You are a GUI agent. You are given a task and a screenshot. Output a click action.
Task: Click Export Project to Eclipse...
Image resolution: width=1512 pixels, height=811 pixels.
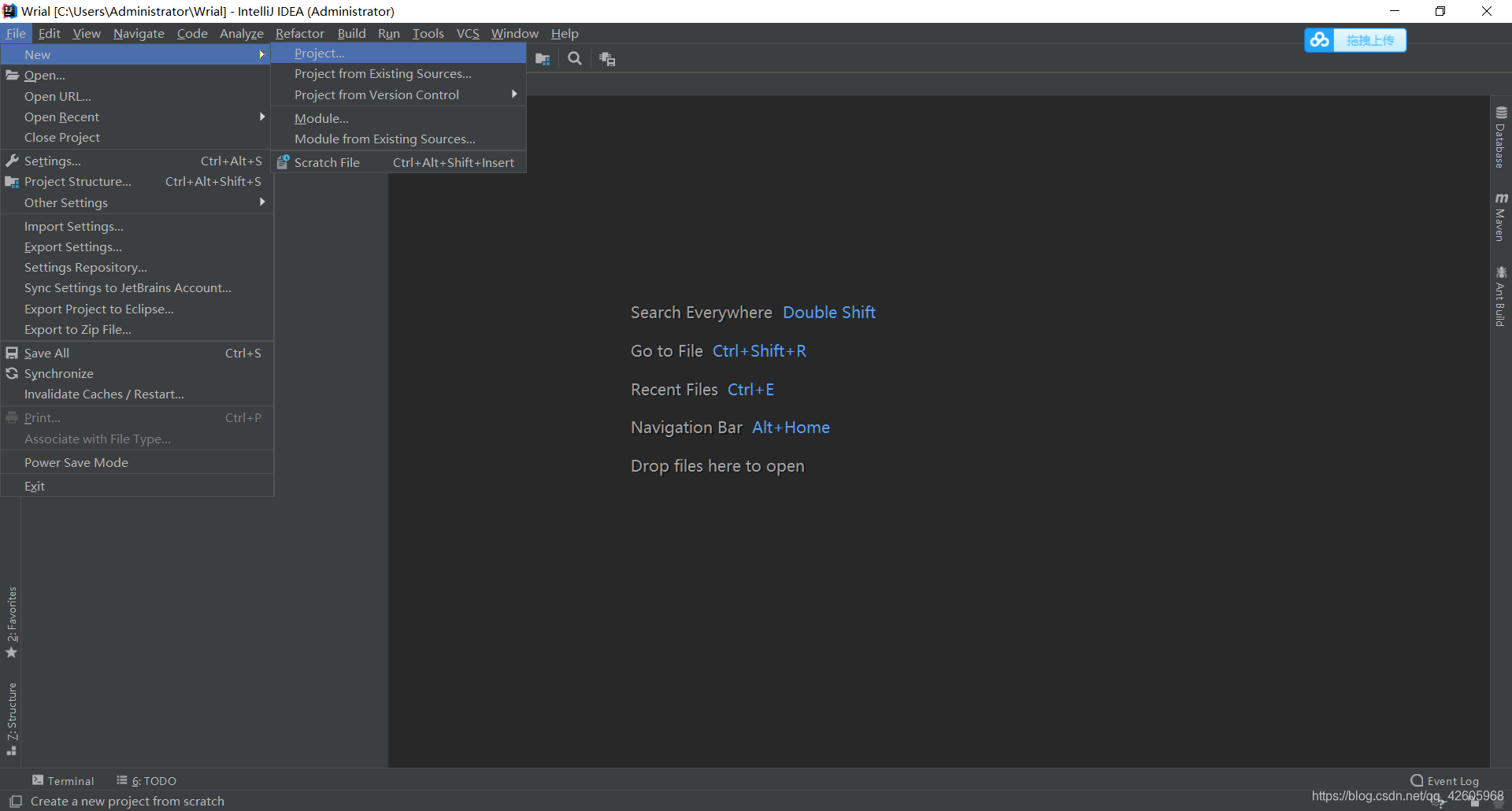137,309
